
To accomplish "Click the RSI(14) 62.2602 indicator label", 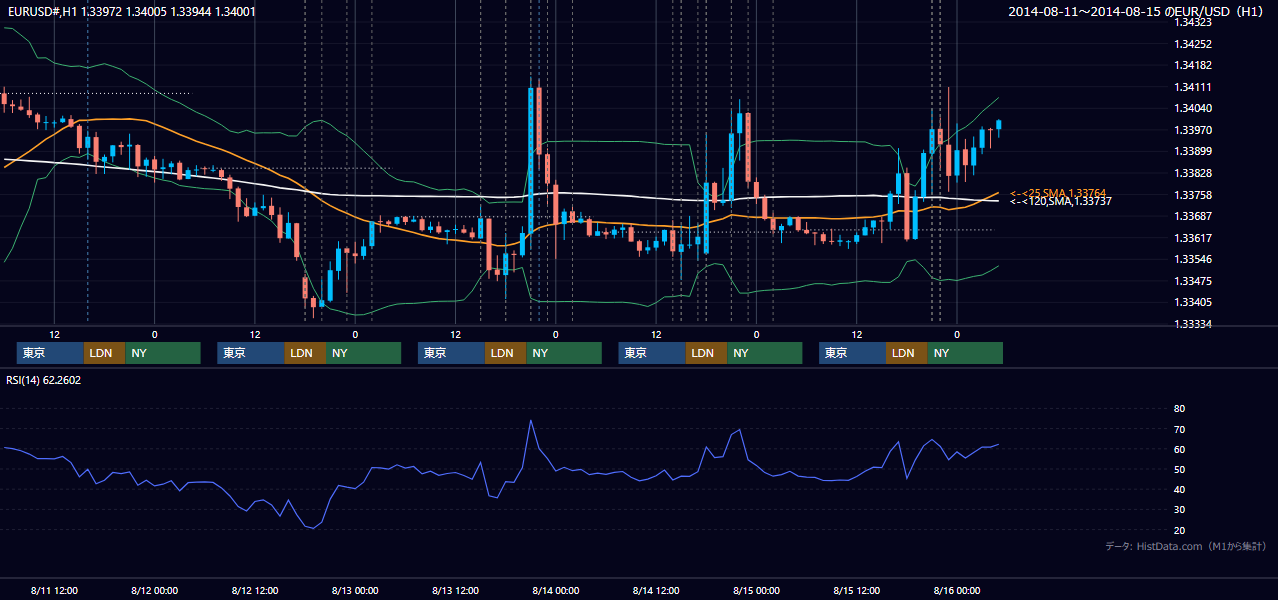I will pyautogui.click(x=44, y=380).
